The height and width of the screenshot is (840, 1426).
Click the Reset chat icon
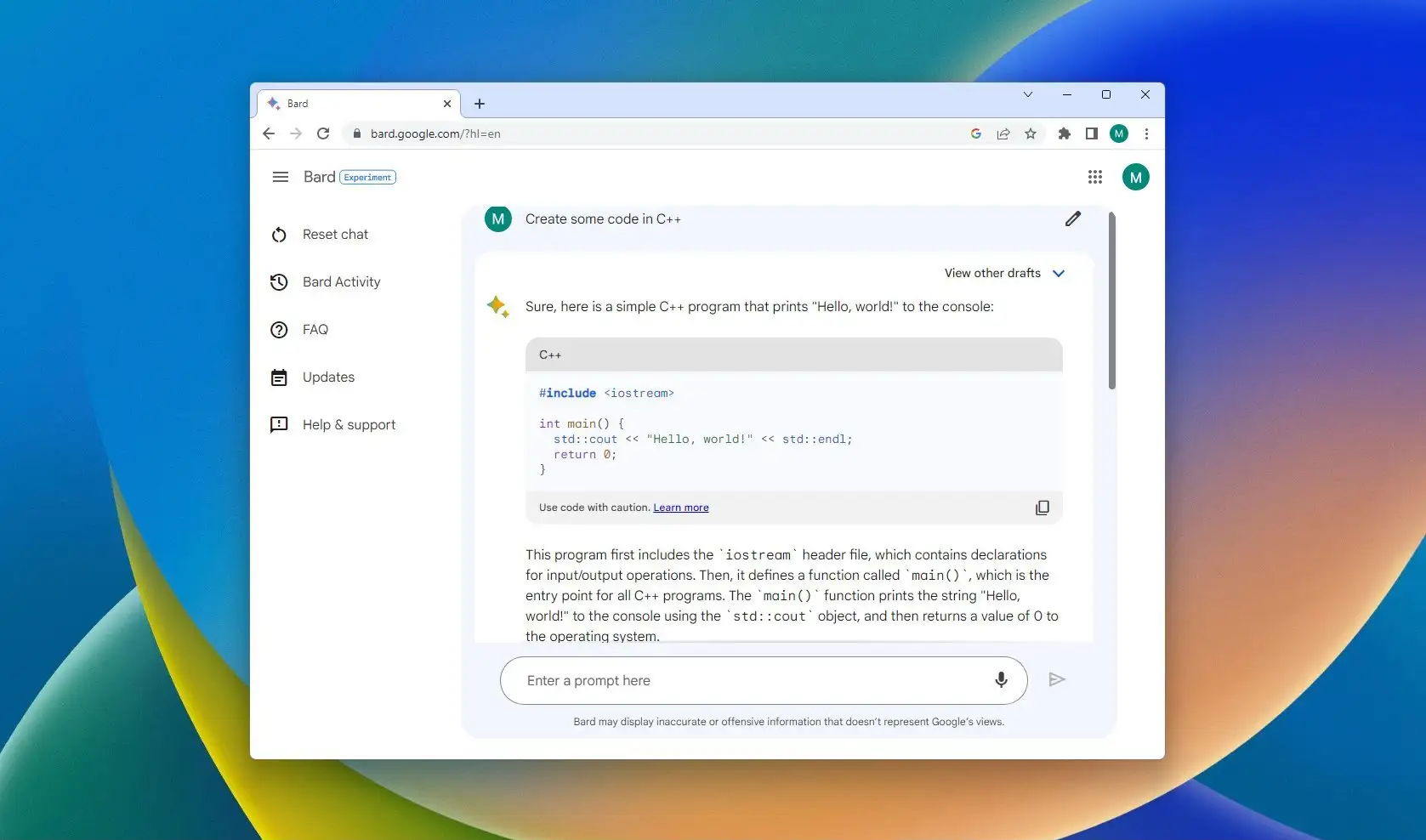click(x=279, y=235)
